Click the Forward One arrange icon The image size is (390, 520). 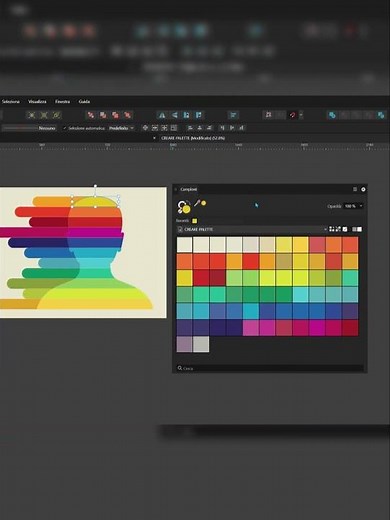coord(115,115)
